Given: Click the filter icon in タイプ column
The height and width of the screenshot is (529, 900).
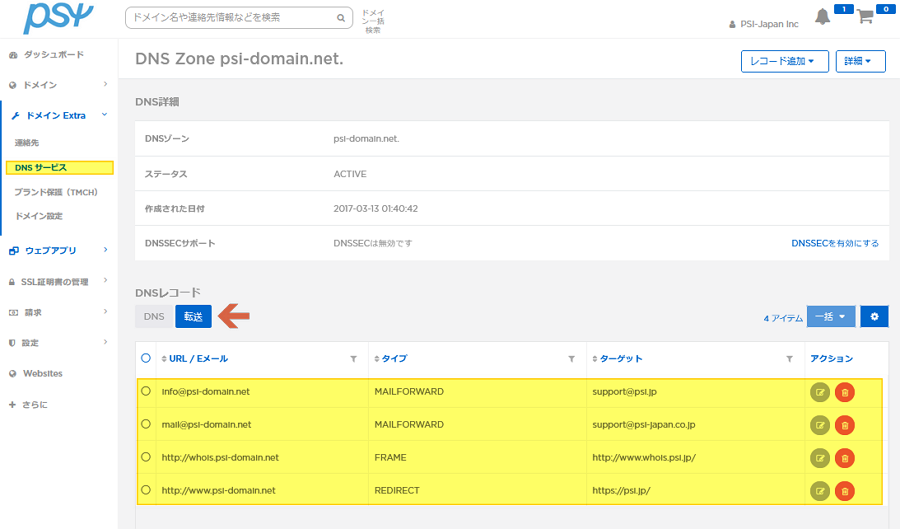Looking at the screenshot, I should [572, 359].
